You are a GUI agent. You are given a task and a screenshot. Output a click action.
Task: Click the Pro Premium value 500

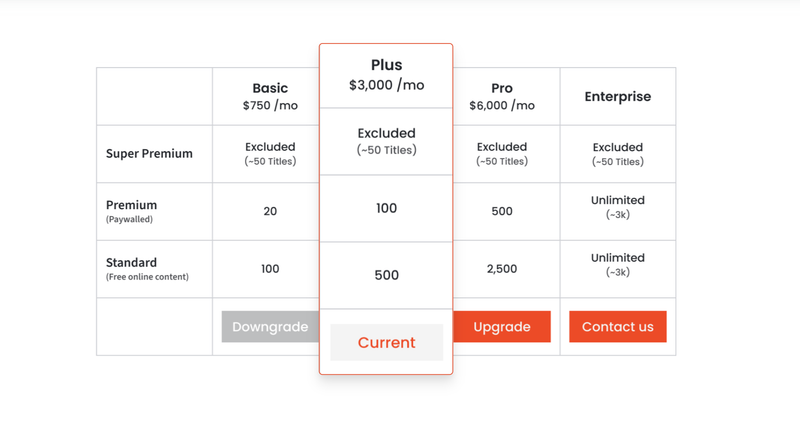[502, 211]
